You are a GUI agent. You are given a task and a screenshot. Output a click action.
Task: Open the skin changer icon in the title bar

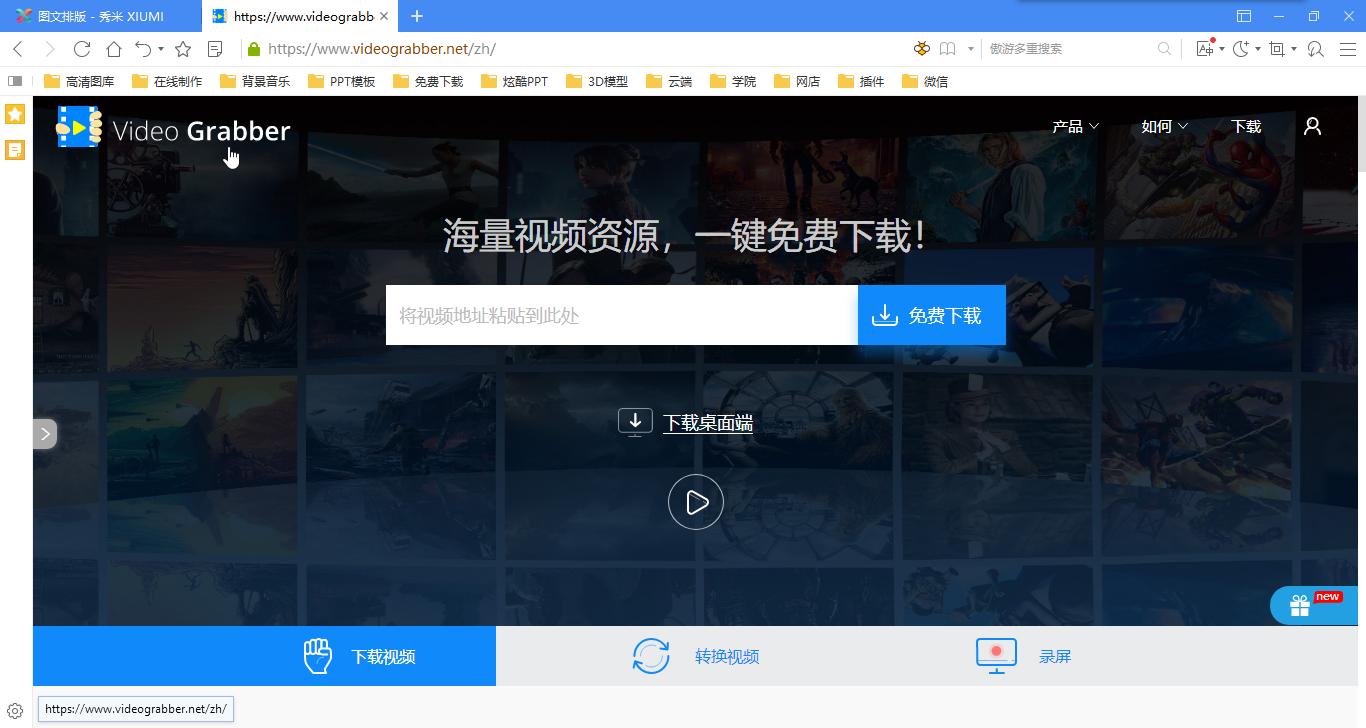(x=1244, y=16)
